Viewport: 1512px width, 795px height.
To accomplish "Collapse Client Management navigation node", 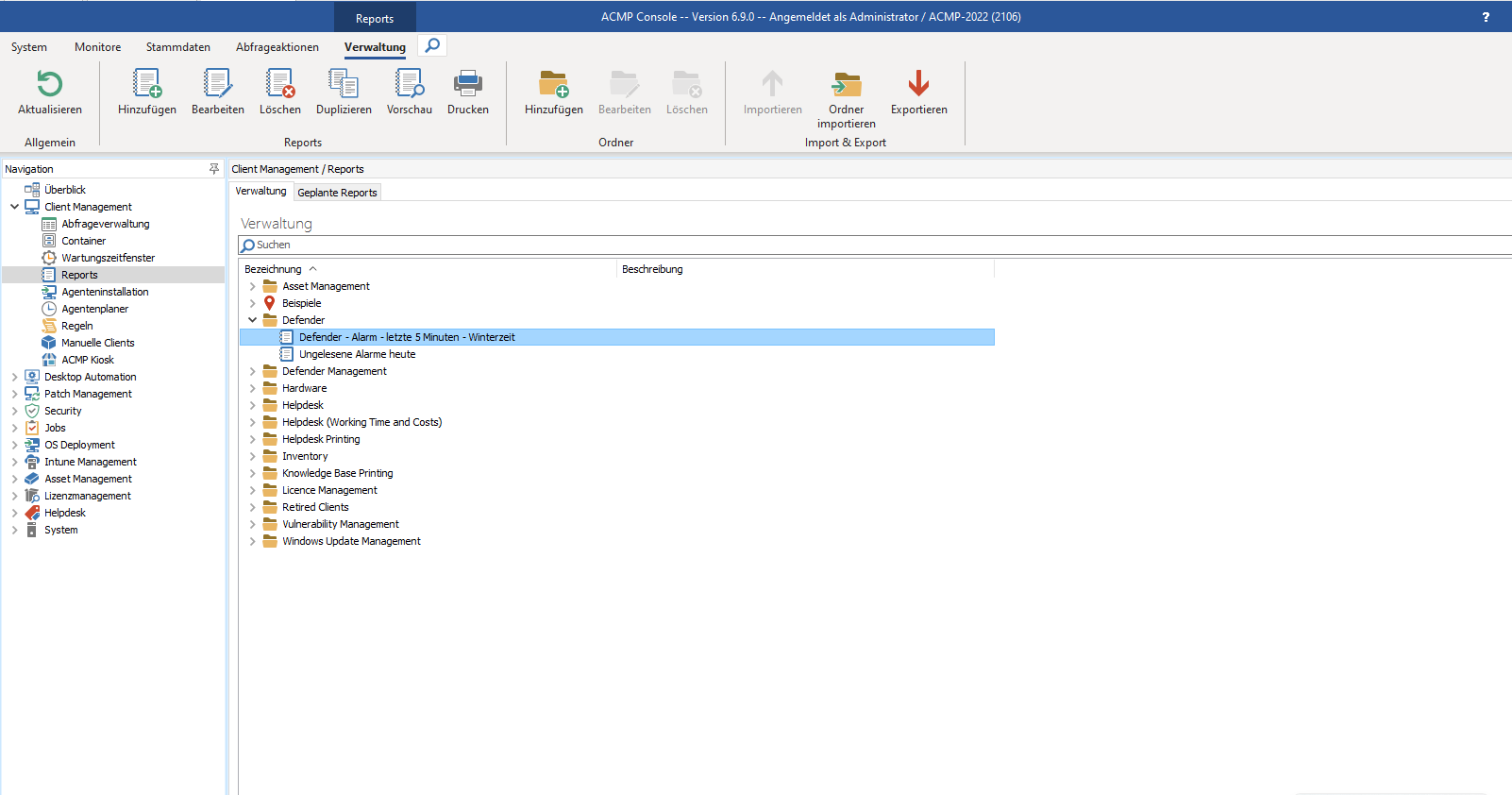I will (x=14, y=207).
